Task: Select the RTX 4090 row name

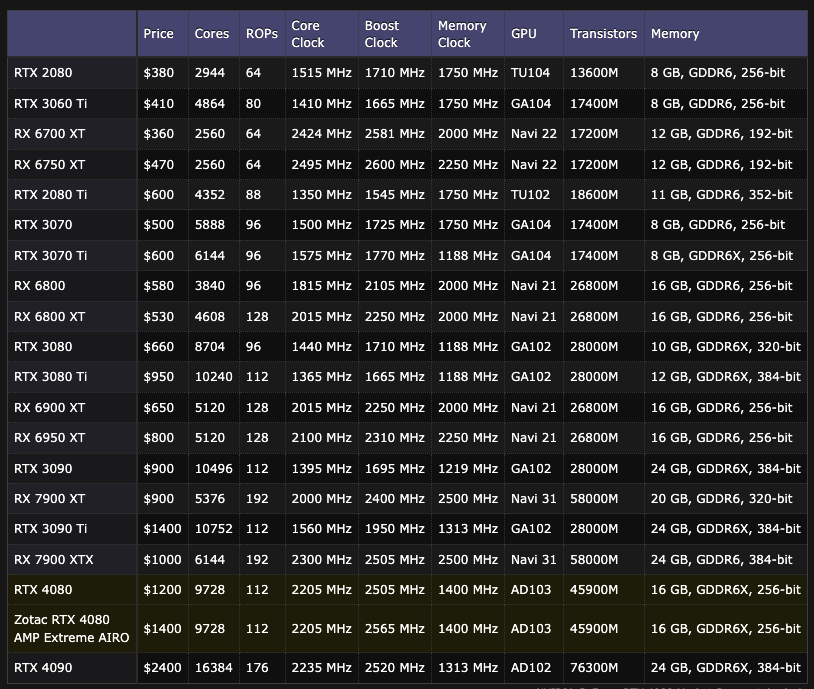Action: 43,668
